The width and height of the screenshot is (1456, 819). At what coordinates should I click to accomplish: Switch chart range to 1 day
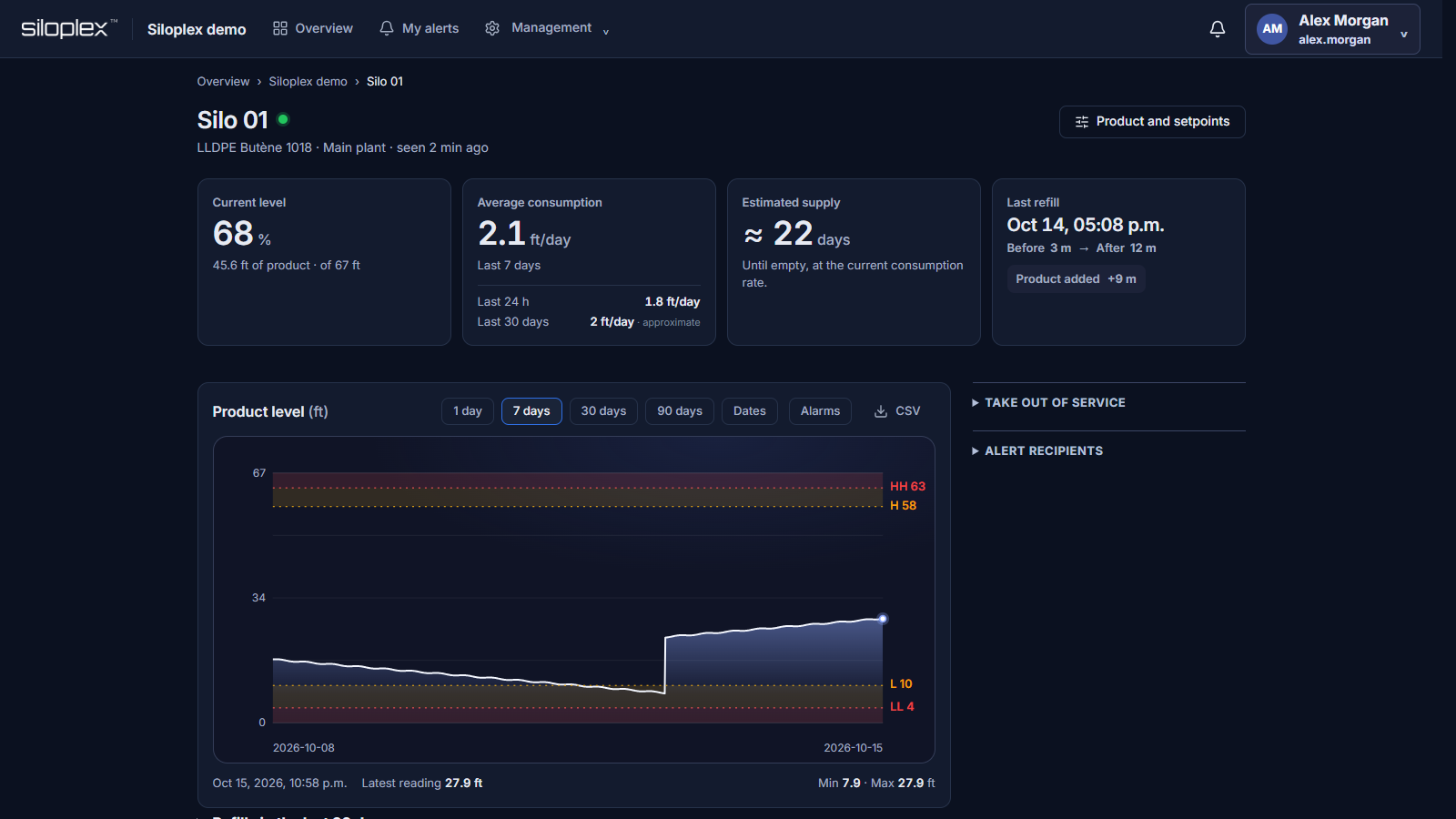pyautogui.click(x=468, y=411)
